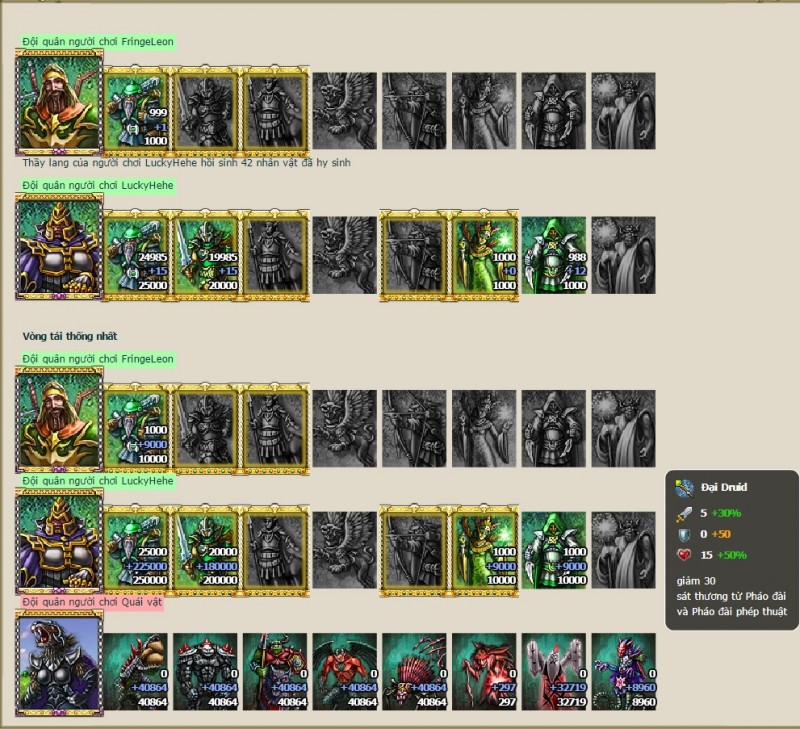800x729 pixels.
Task: Select greyed griffin unit in FringeLeon's first army
Action: pos(345,111)
